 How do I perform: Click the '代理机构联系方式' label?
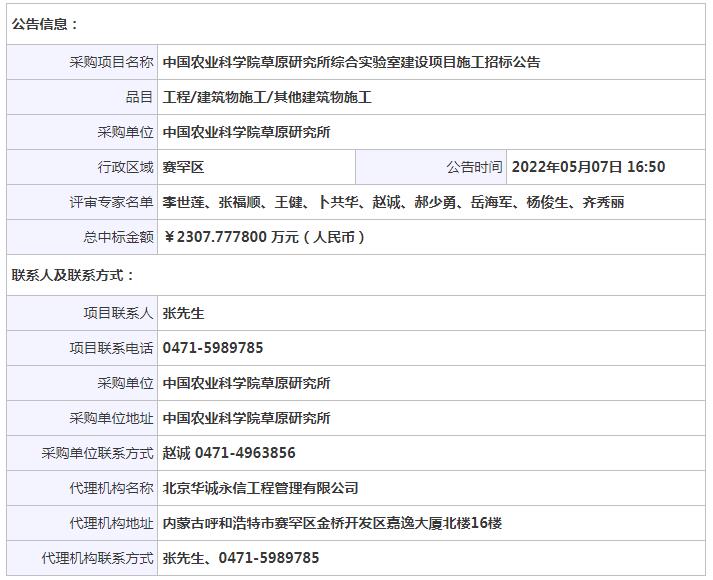97,558
